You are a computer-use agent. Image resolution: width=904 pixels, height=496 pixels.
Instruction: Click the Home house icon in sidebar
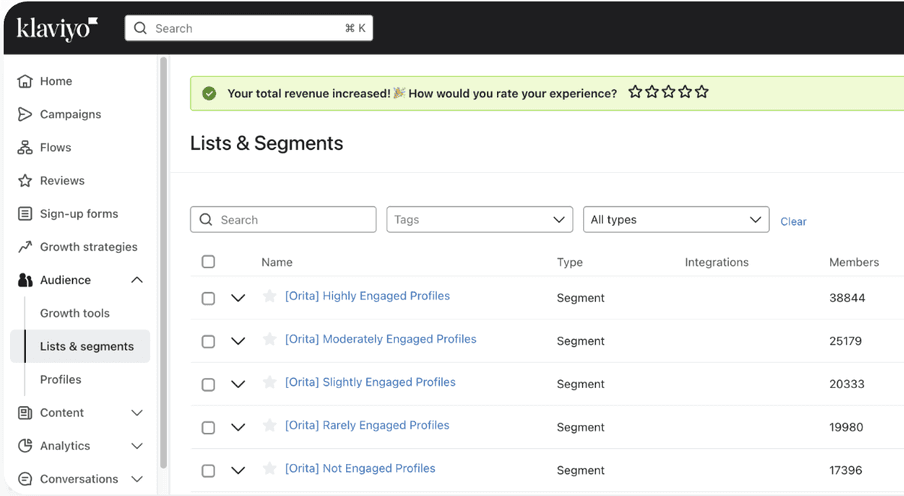(25, 81)
